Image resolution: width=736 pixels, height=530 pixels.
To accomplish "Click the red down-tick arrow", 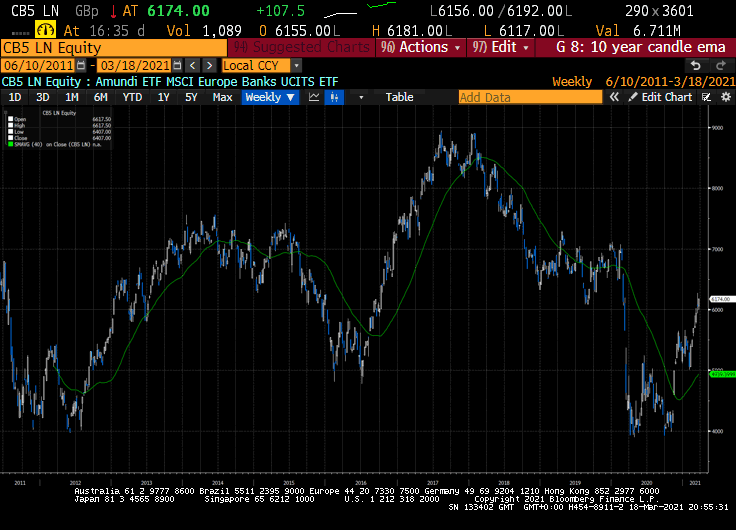I will pyautogui.click(x=113, y=11).
